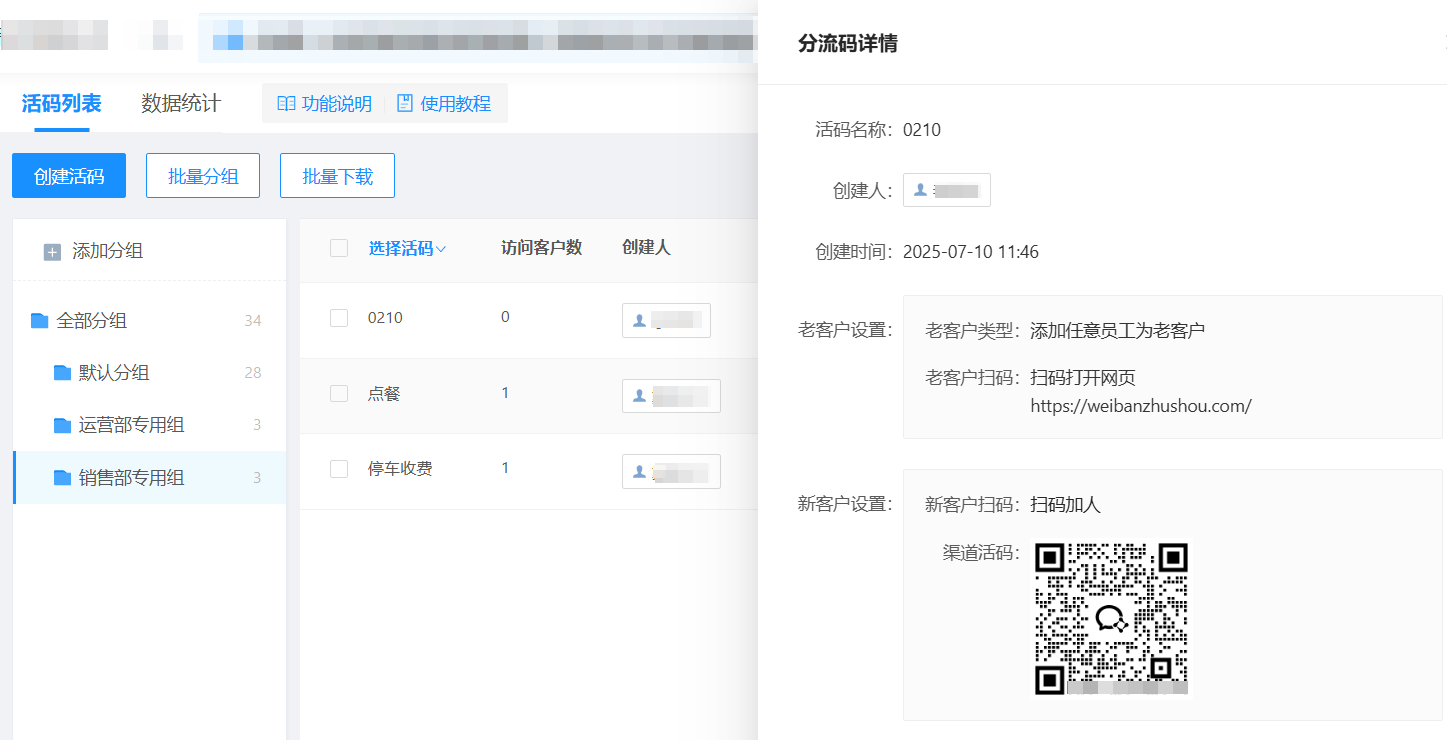Viewport: 1447px width, 740px height.
Task: Click the user icon in the 停车收费 row's creator tag
Action: point(639,471)
